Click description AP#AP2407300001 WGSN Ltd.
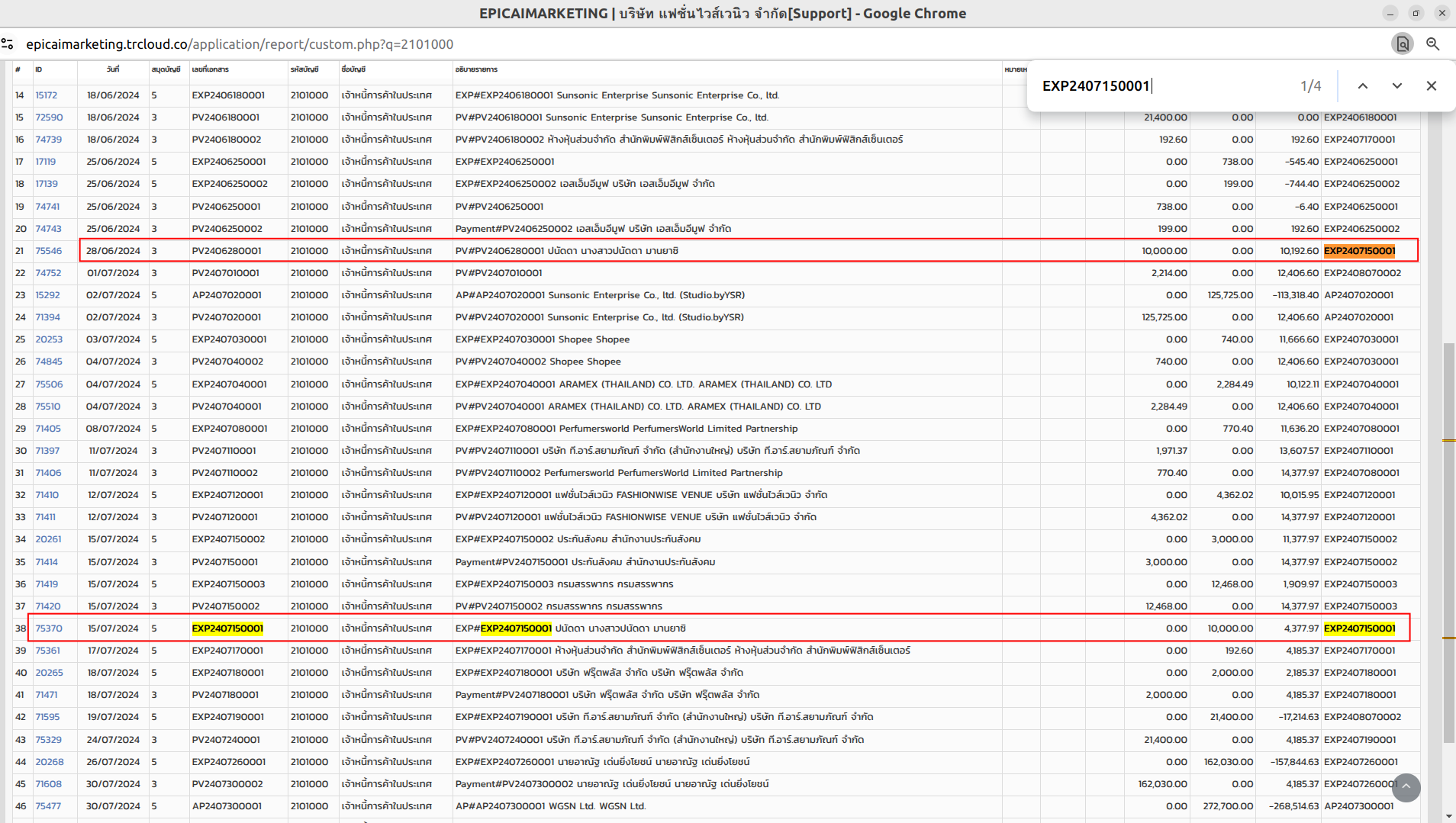 550,806
